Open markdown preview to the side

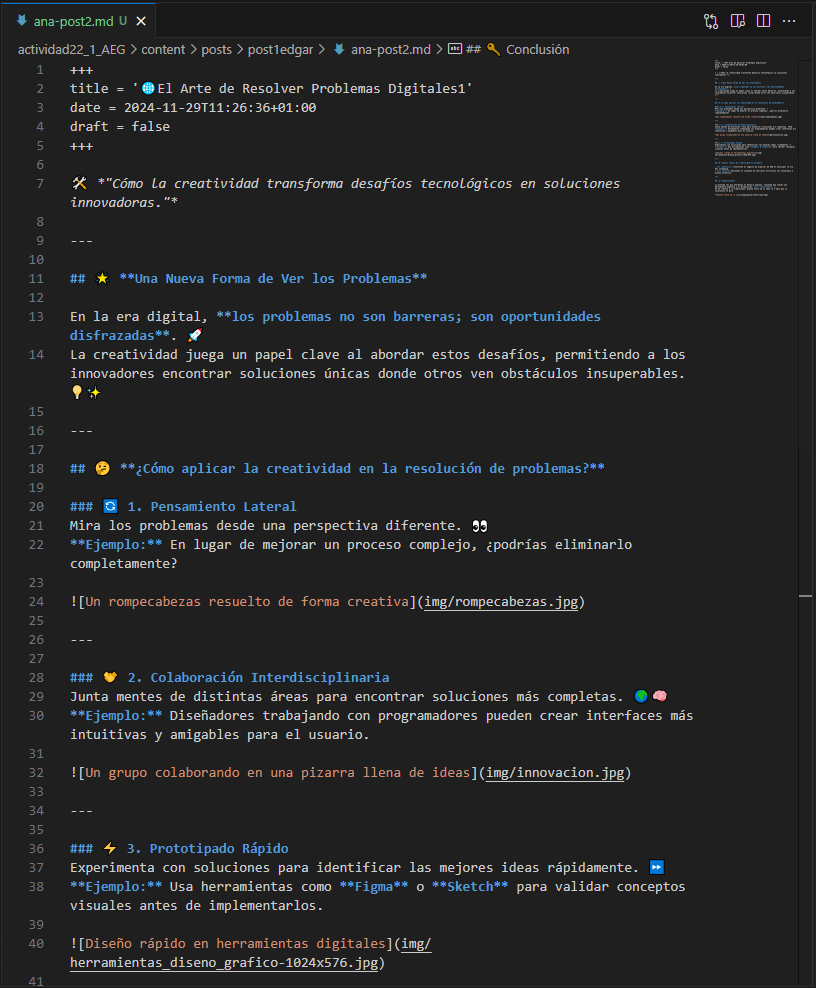pos(738,21)
